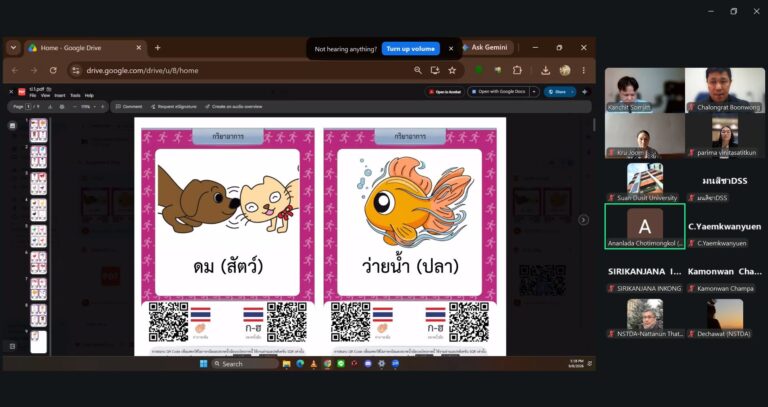This screenshot has width=768, height=407.
Task: Open a new Chrome tab
Action: click(158, 48)
